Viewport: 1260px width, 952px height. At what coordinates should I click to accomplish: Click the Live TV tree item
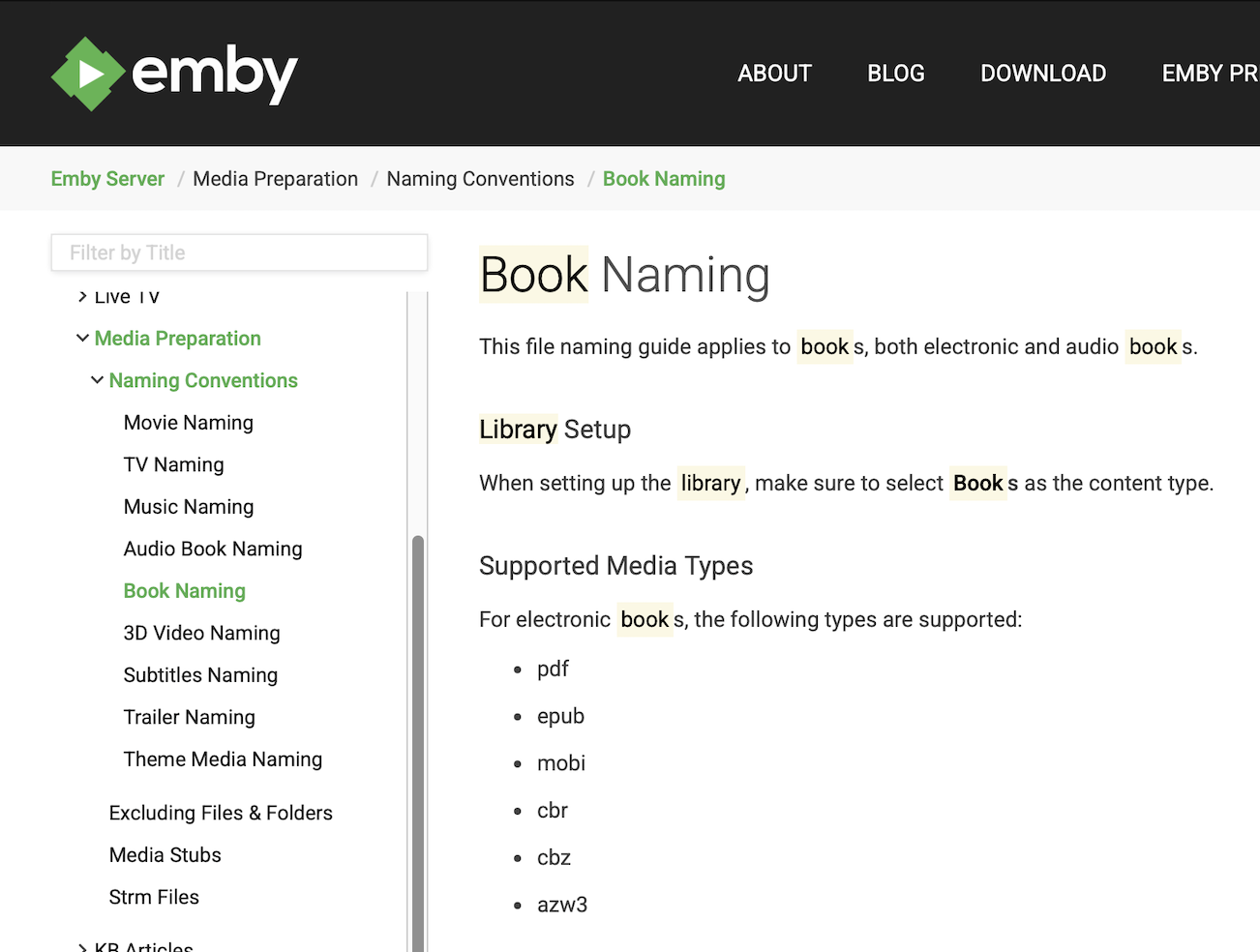(127, 296)
